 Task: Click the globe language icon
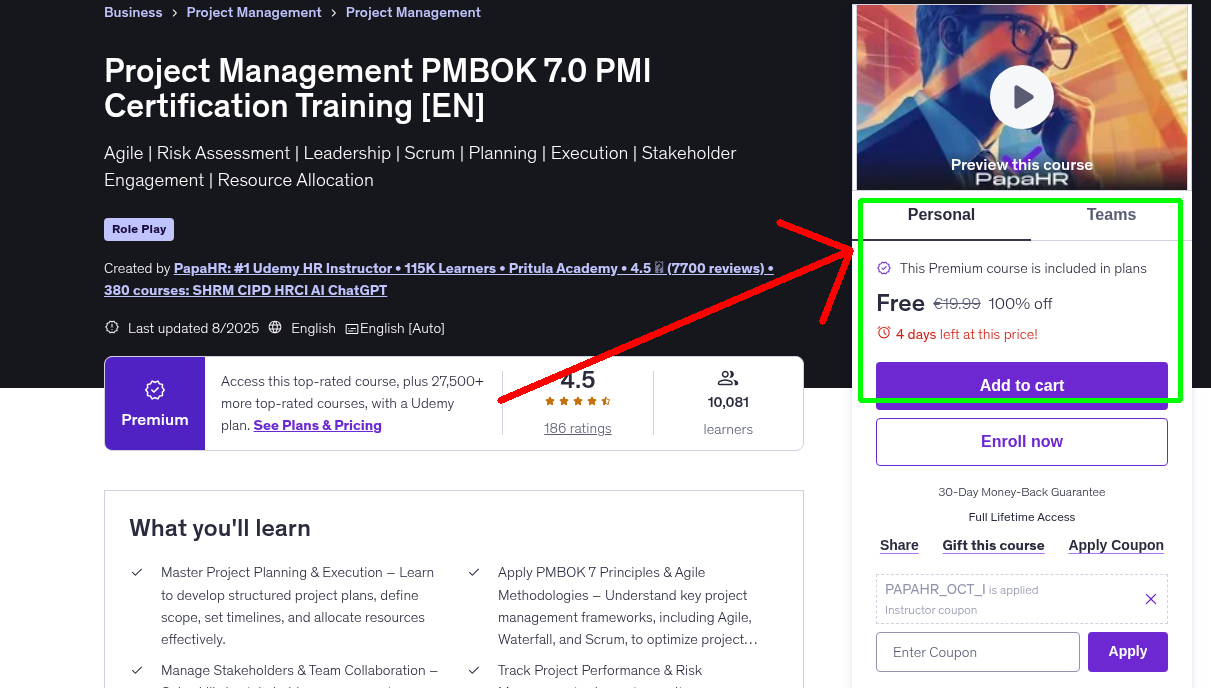coord(273,328)
